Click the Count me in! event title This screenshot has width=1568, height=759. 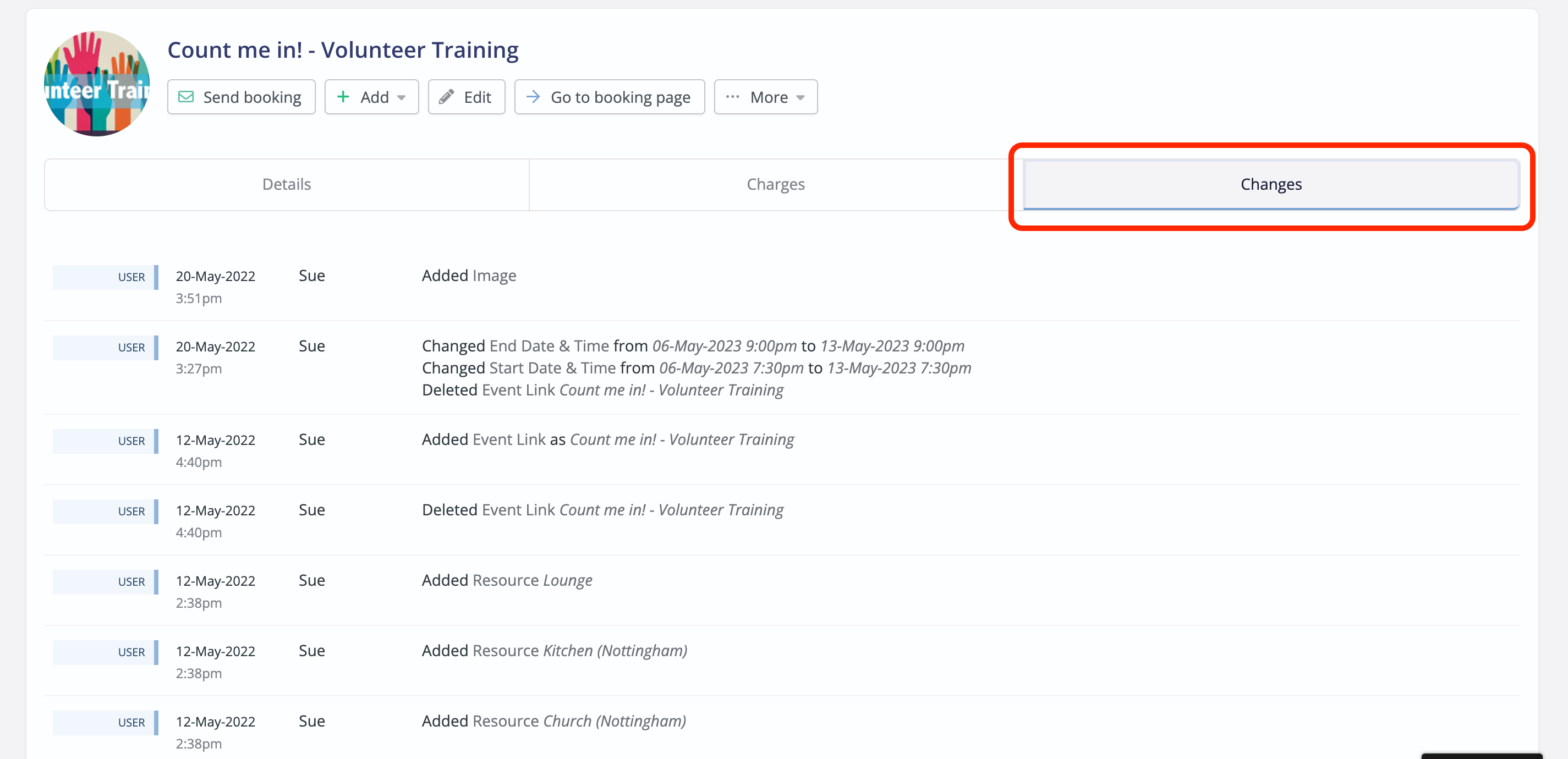[343, 50]
